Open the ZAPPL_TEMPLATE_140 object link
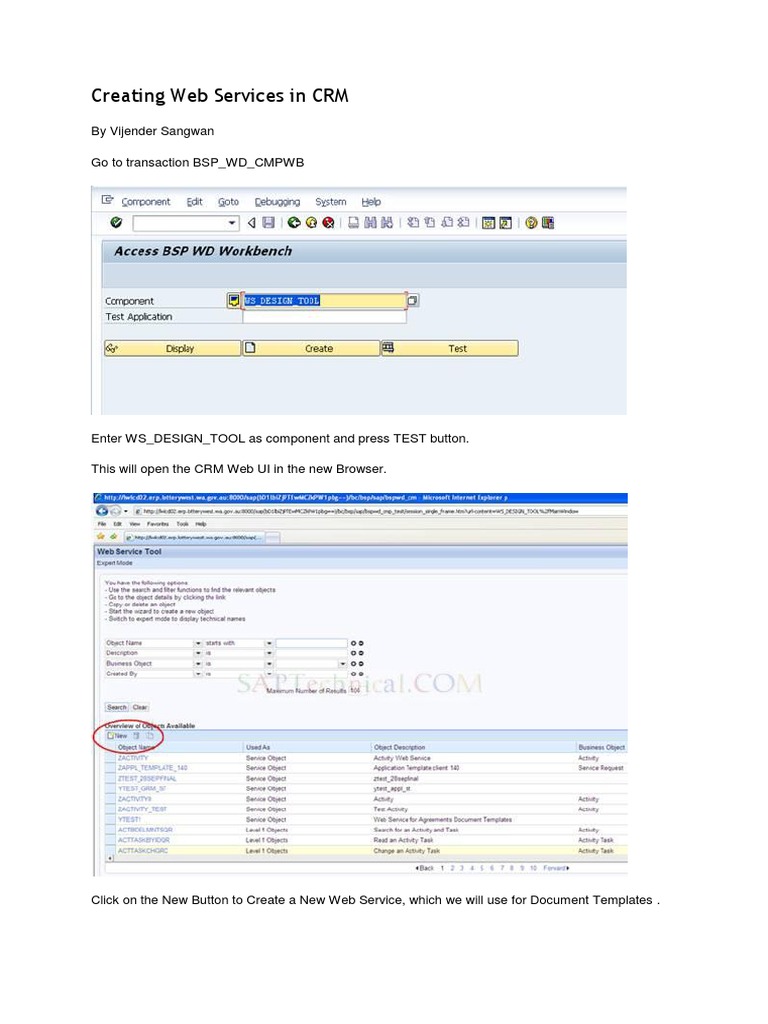Viewport: 768px width, 1024px height. tap(152, 768)
